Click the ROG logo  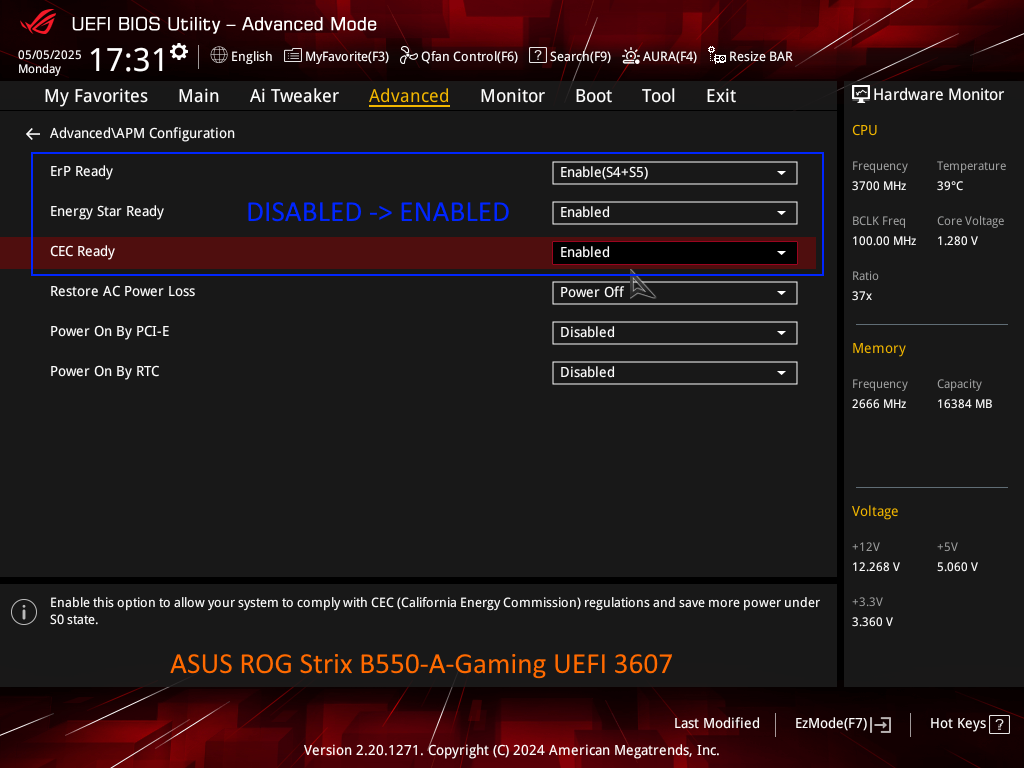pyautogui.click(x=38, y=23)
